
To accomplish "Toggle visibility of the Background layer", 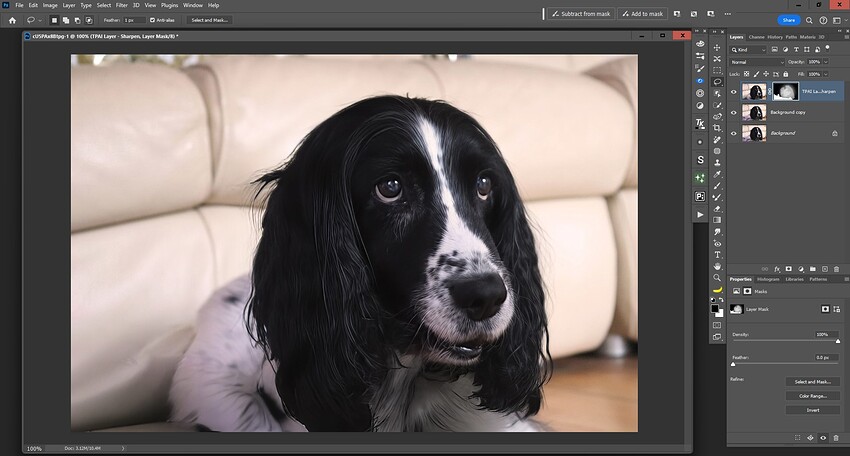I will point(734,133).
